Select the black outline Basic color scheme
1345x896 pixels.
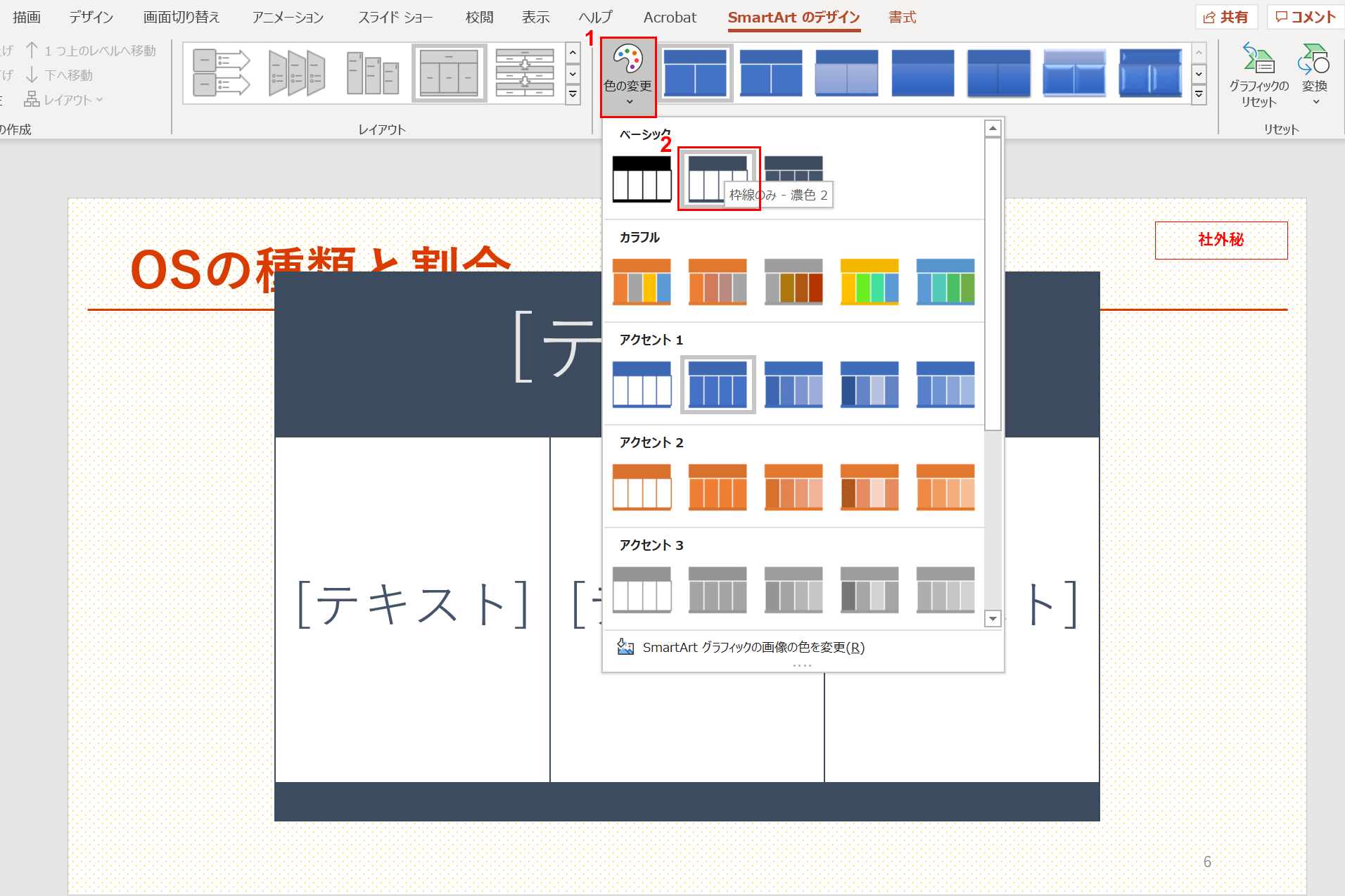coord(642,179)
